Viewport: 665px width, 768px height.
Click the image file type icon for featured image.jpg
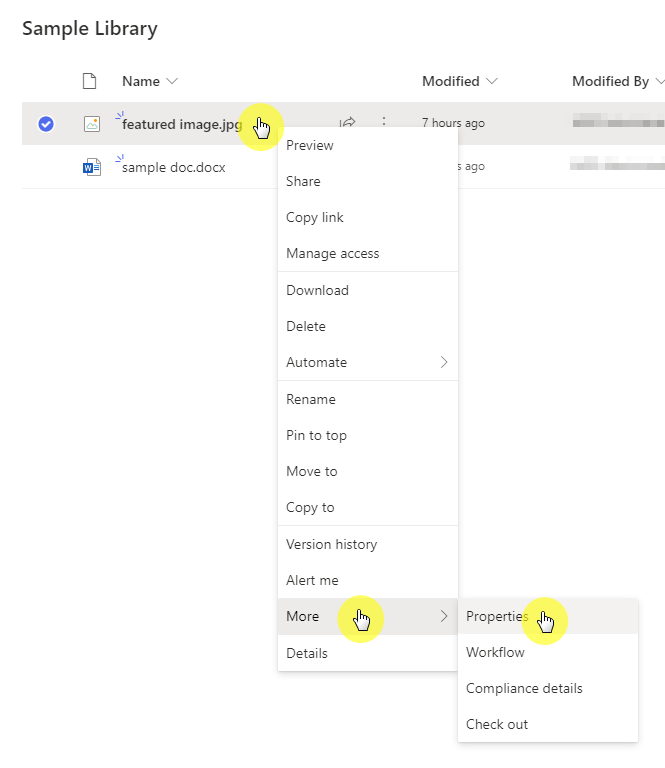pos(92,124)
